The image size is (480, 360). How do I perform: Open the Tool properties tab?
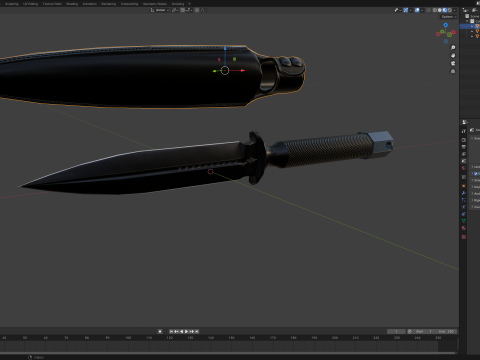[x=464, y=131]
